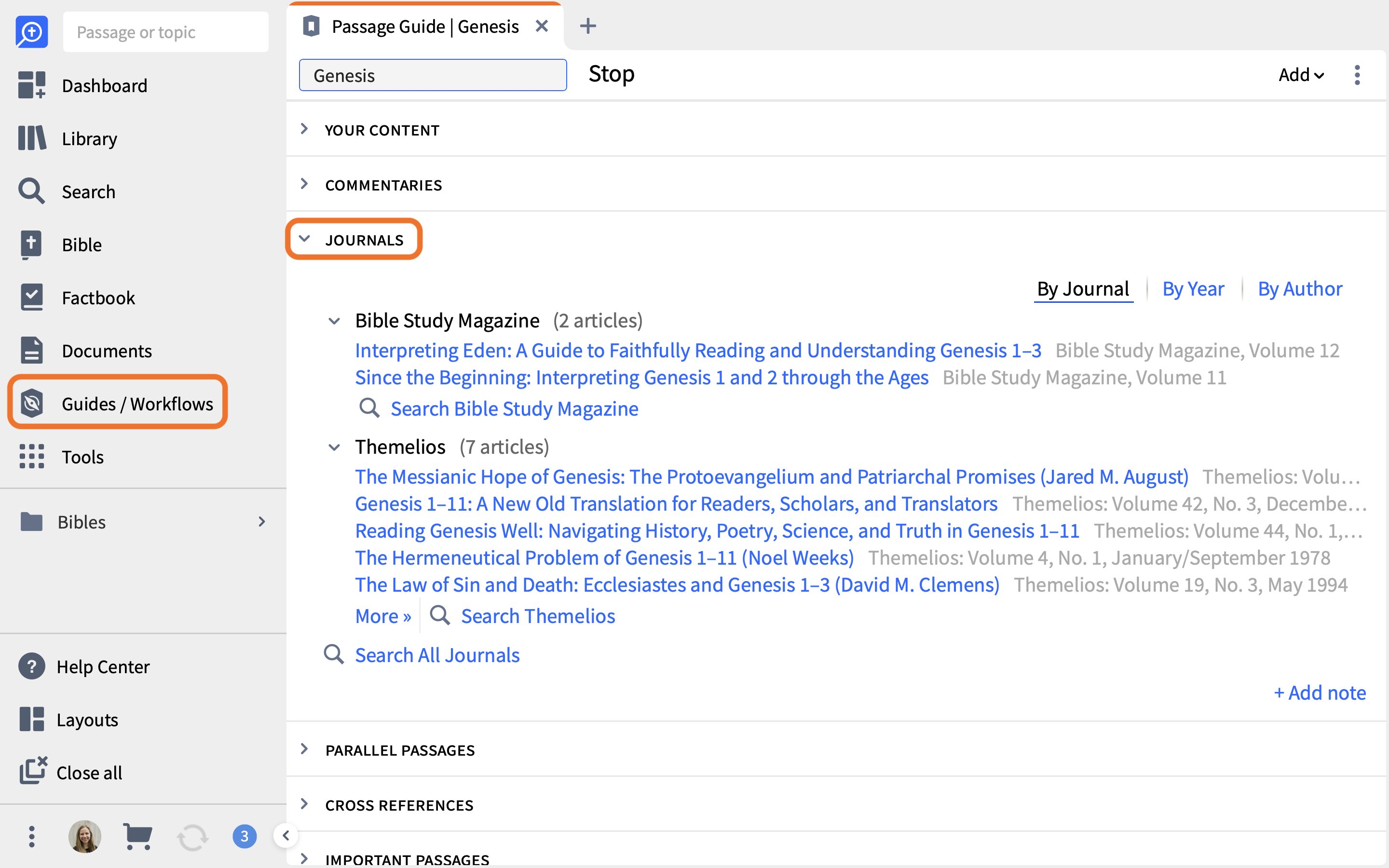Open The Law of Sin and Death article
This screenshot has height=868, width=1389.
677,584
